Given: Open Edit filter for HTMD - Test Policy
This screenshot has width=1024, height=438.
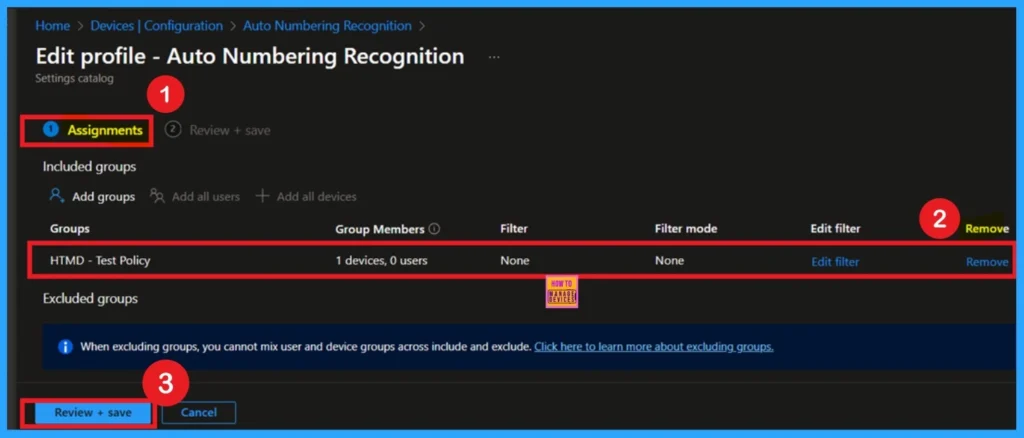Looking at the screenshot, I should tap(835, 262).
